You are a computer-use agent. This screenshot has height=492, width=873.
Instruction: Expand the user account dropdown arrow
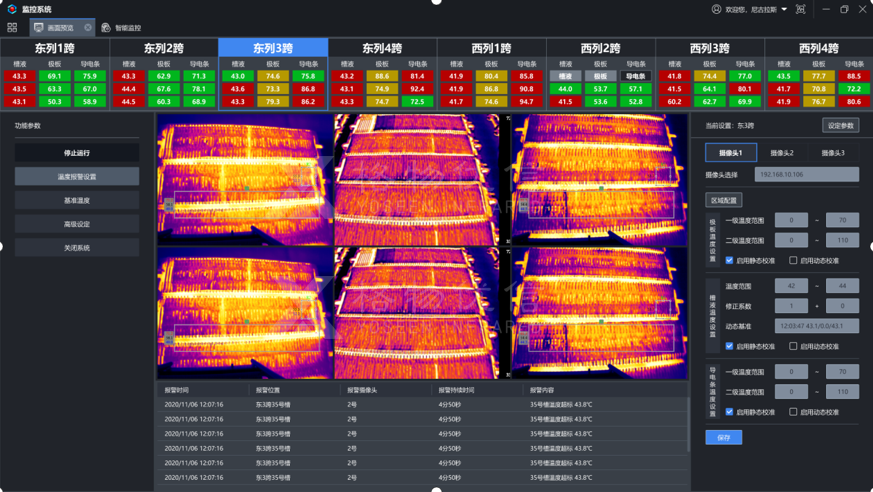pyautogui.click(x=784, y=9)
